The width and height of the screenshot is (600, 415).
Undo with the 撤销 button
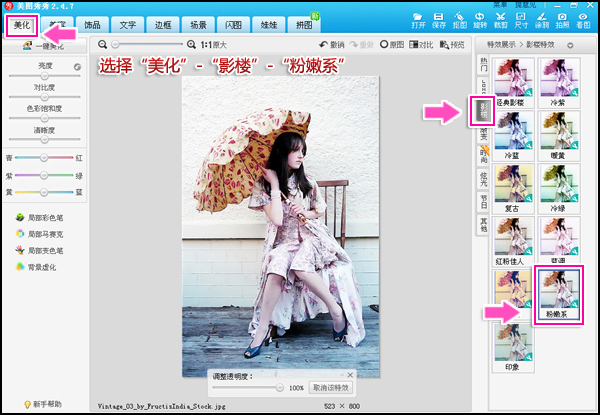(x=331, y=45)
